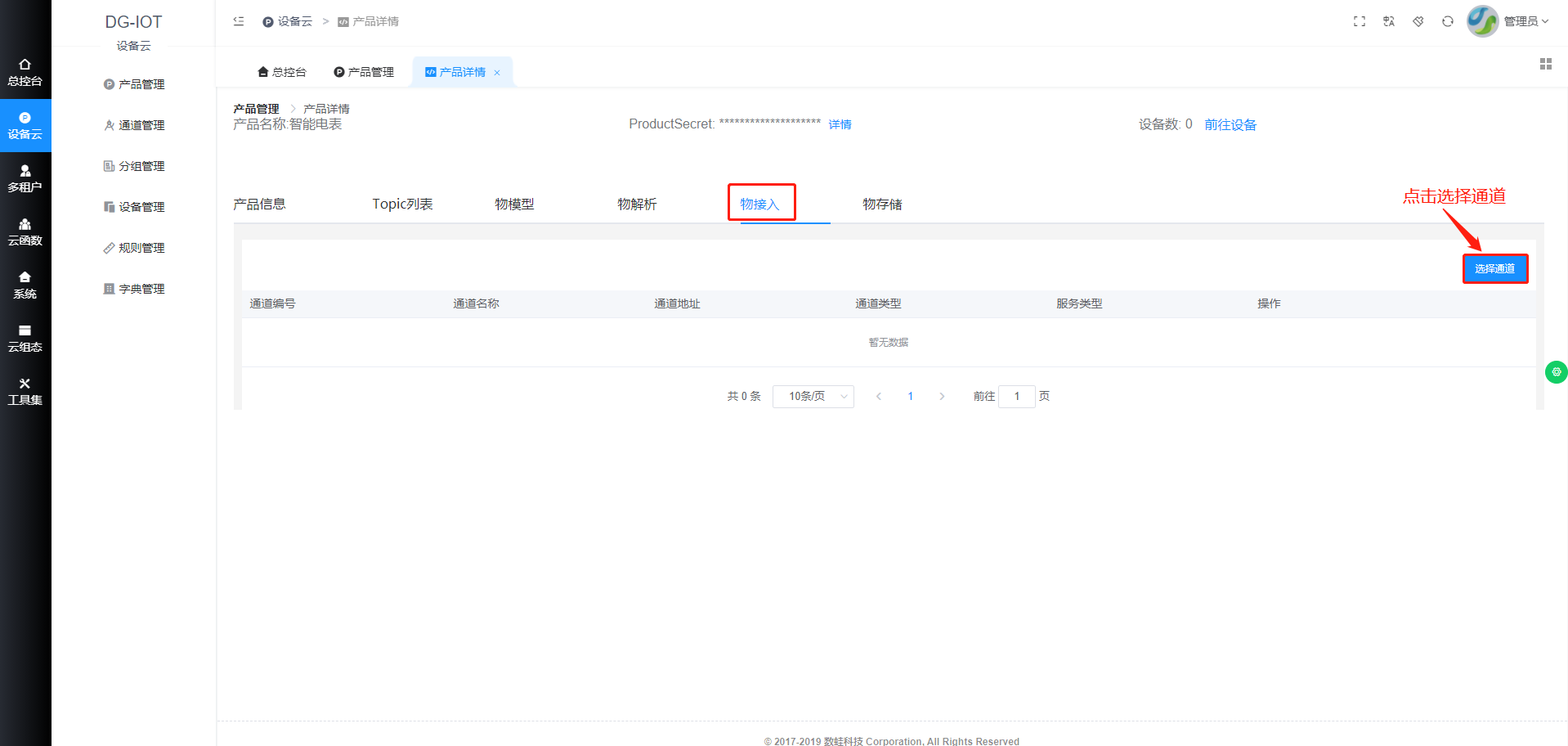Switch to the Topic列表 tab
The width and height of the screenshot is (1568, 746).
(402, 204)
